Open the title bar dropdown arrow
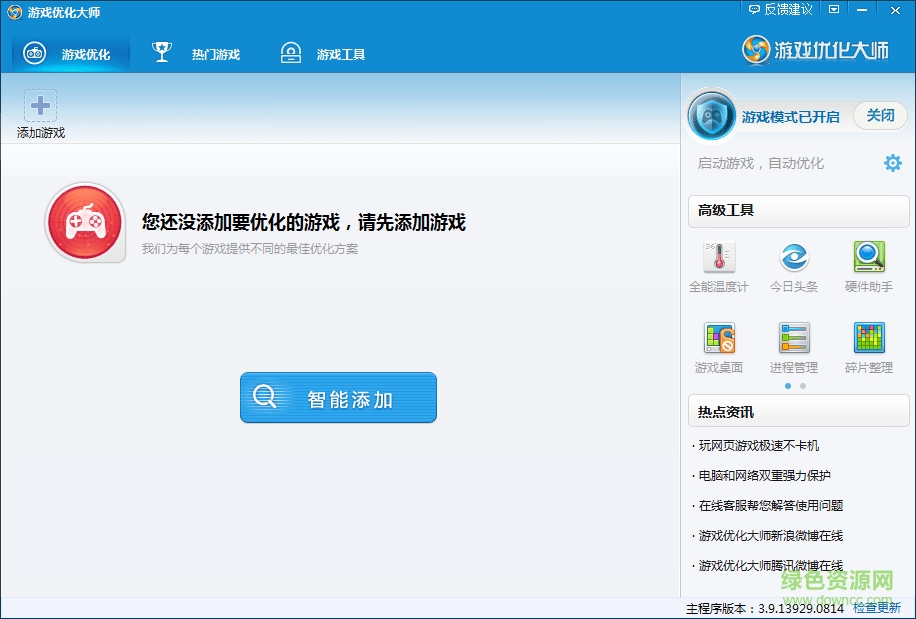 click(x=834, y=10)
